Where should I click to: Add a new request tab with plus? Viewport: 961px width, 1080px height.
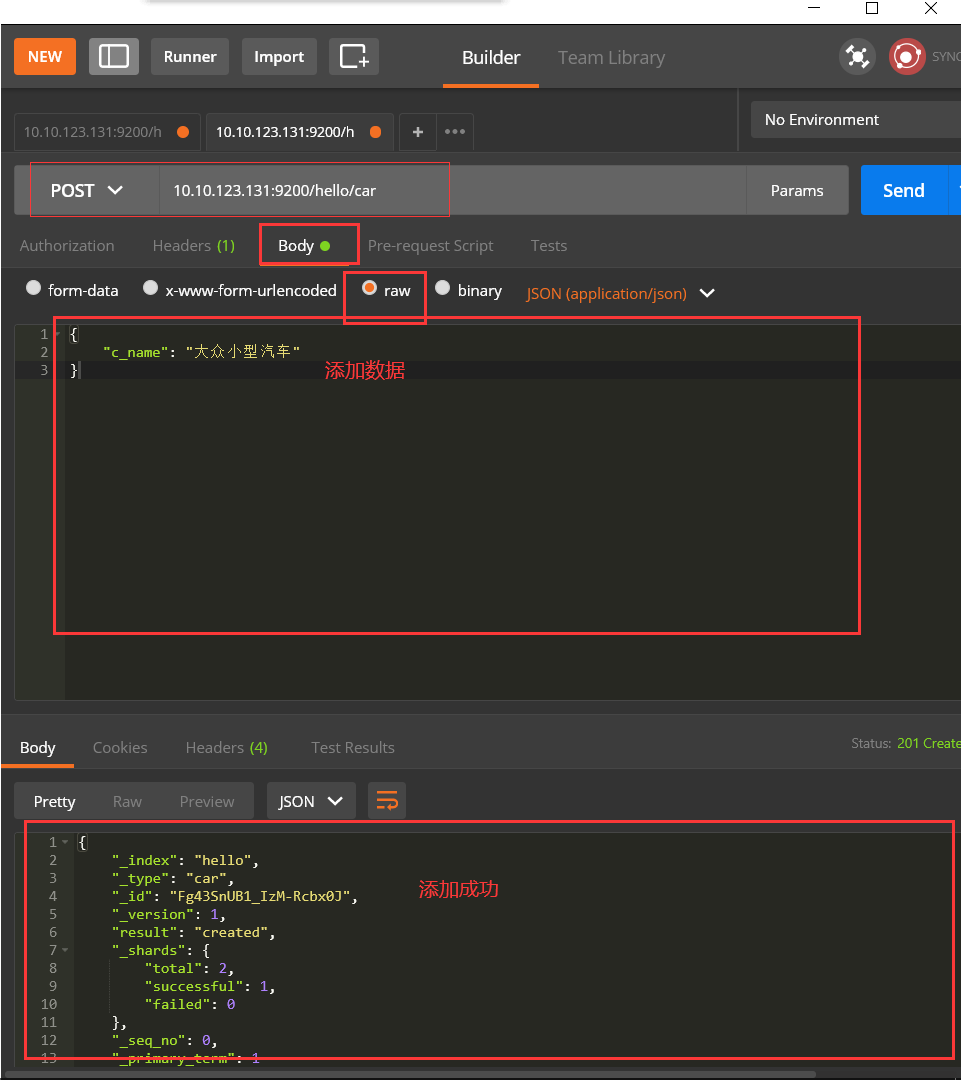[x=417, y=132]
